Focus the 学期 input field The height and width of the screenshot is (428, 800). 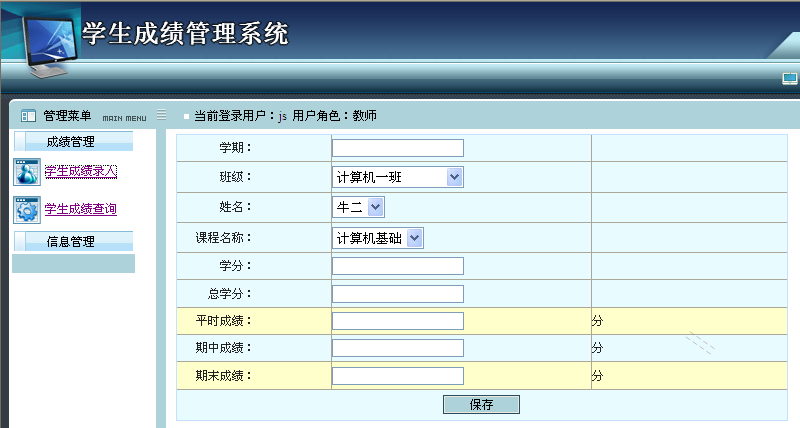tap(397, 148)
